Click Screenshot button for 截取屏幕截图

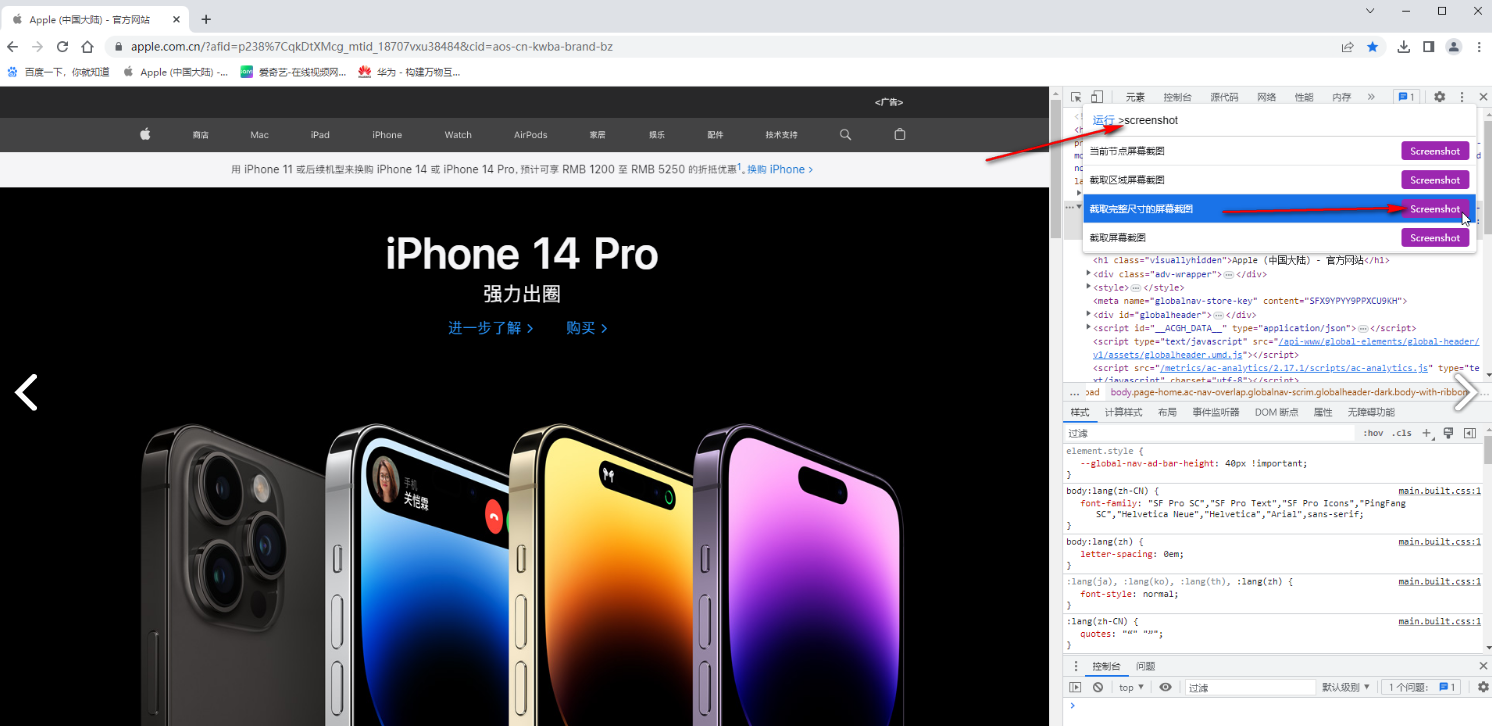1435,238
